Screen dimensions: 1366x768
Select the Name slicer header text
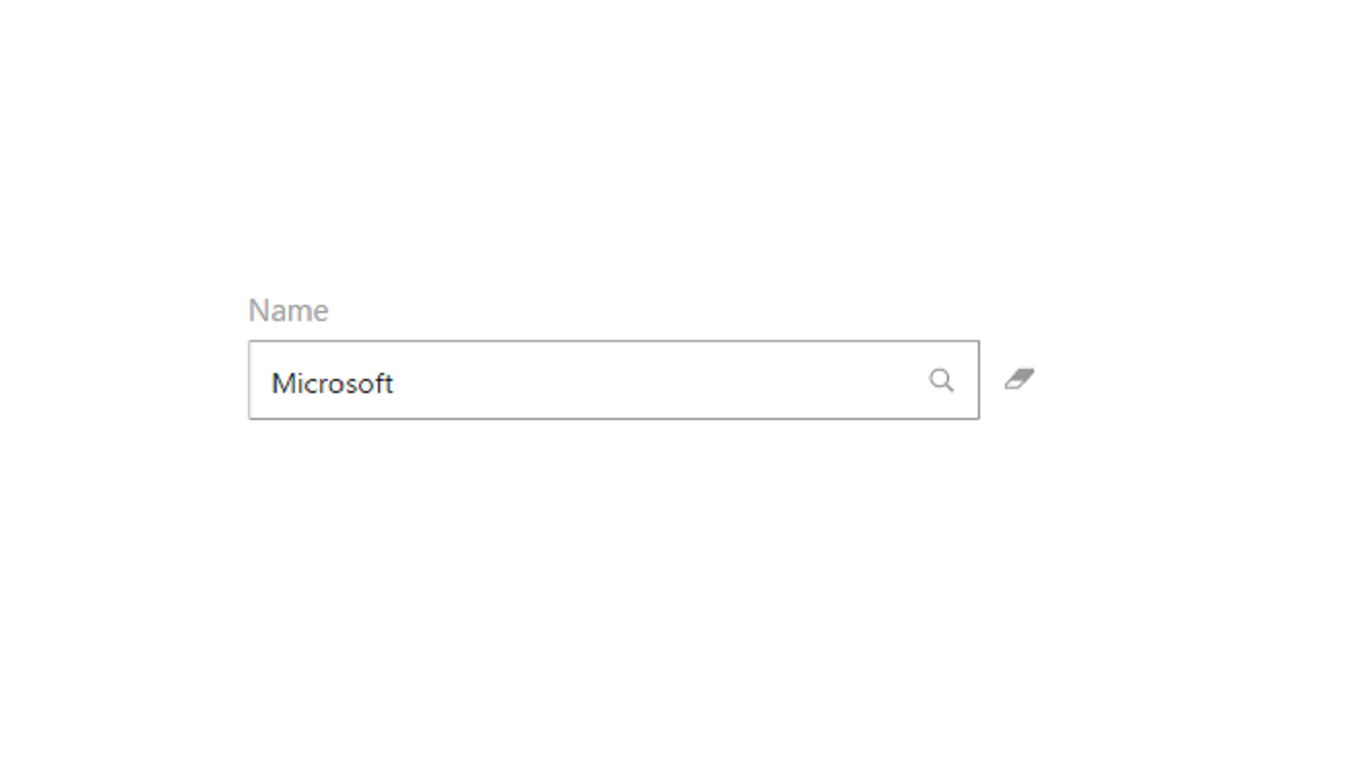point(288,311)
